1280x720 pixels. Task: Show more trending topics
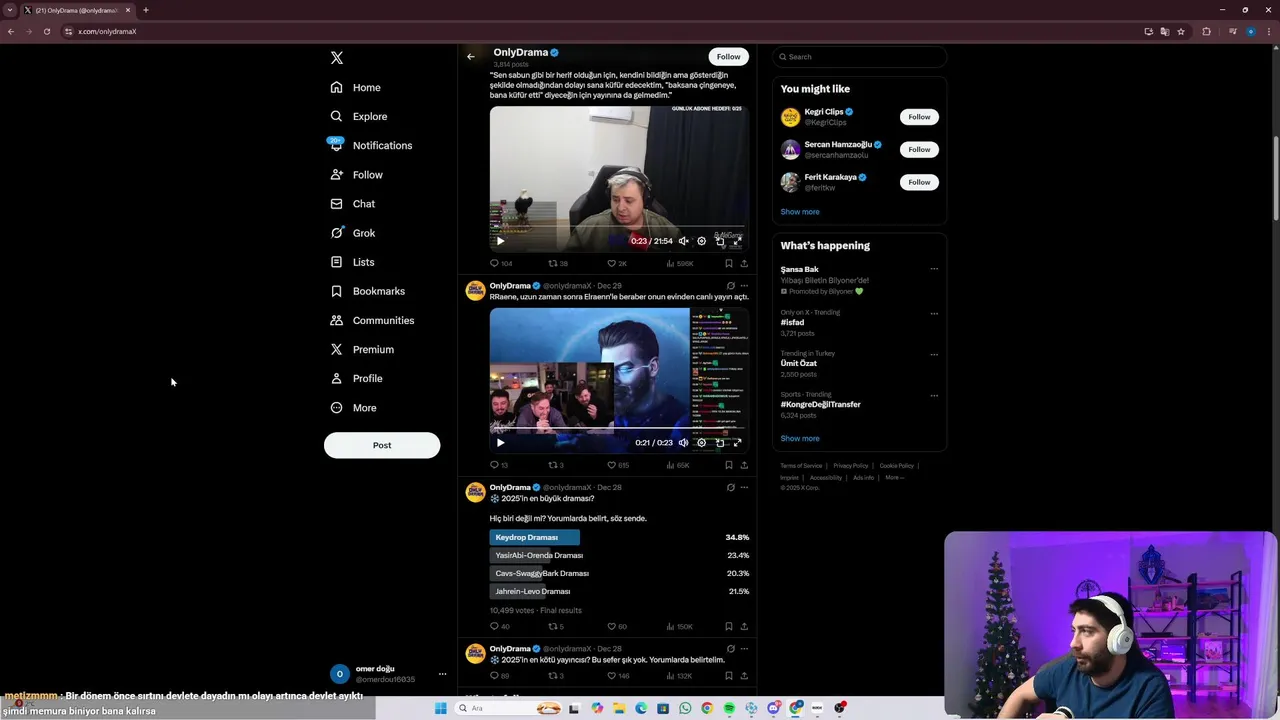(x=800, y=438)
